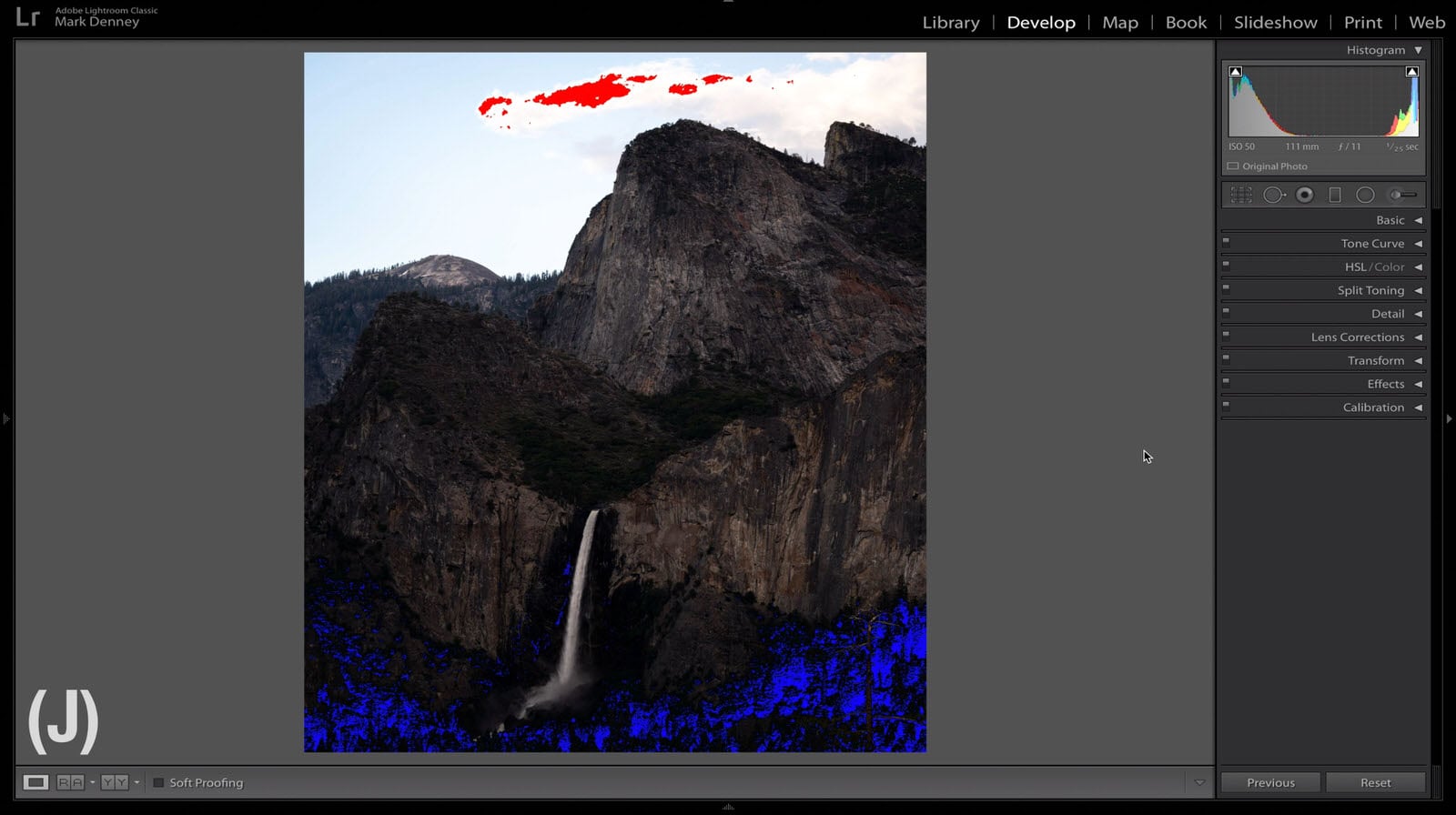Open the reference view options dropdown
This screenshot has height=815, width=1456.
click(x=92, y=782)
